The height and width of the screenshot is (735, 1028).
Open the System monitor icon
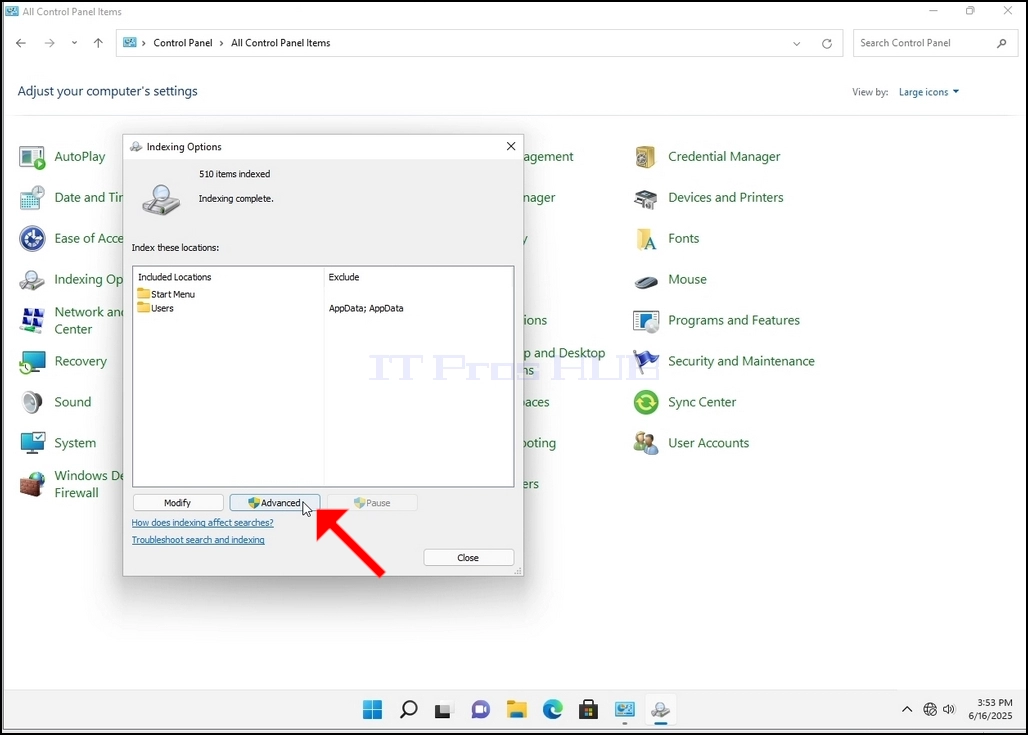point(32,443)
